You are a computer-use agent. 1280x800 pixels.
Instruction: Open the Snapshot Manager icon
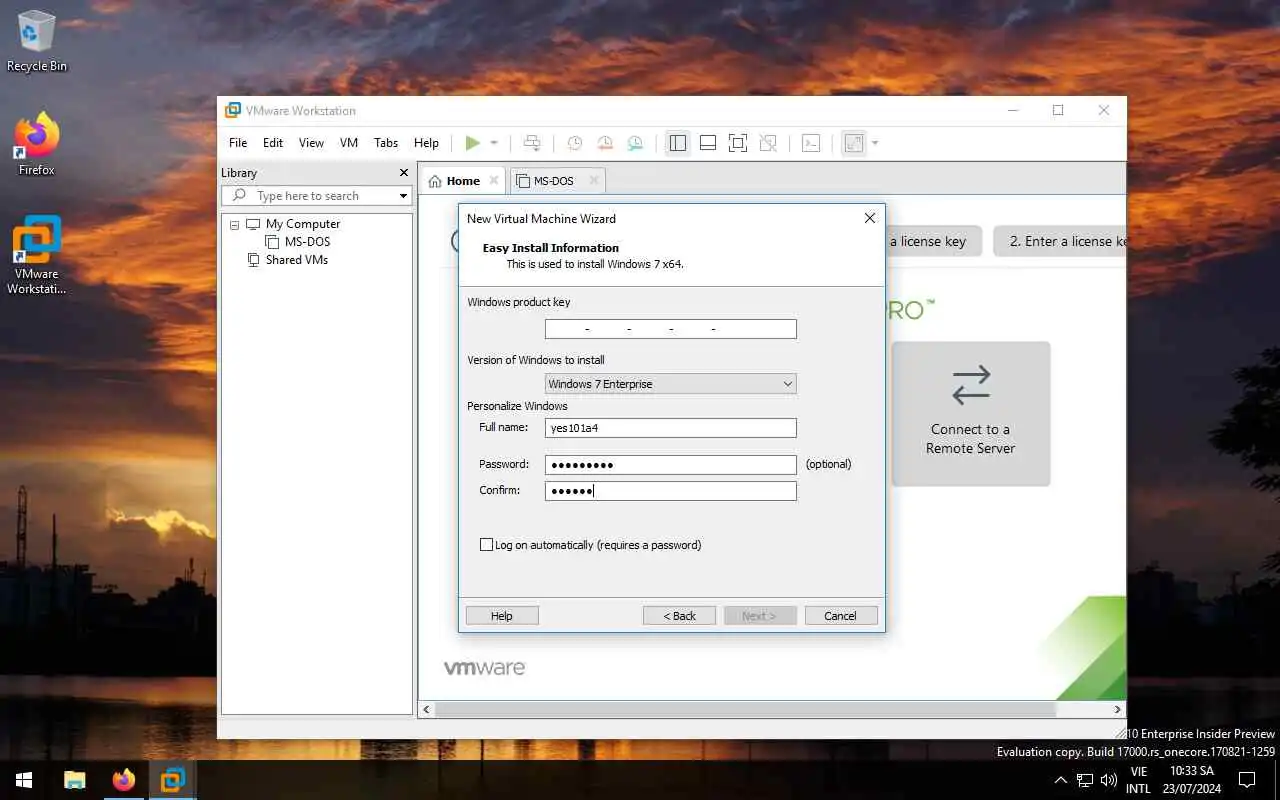pos(635,143)
